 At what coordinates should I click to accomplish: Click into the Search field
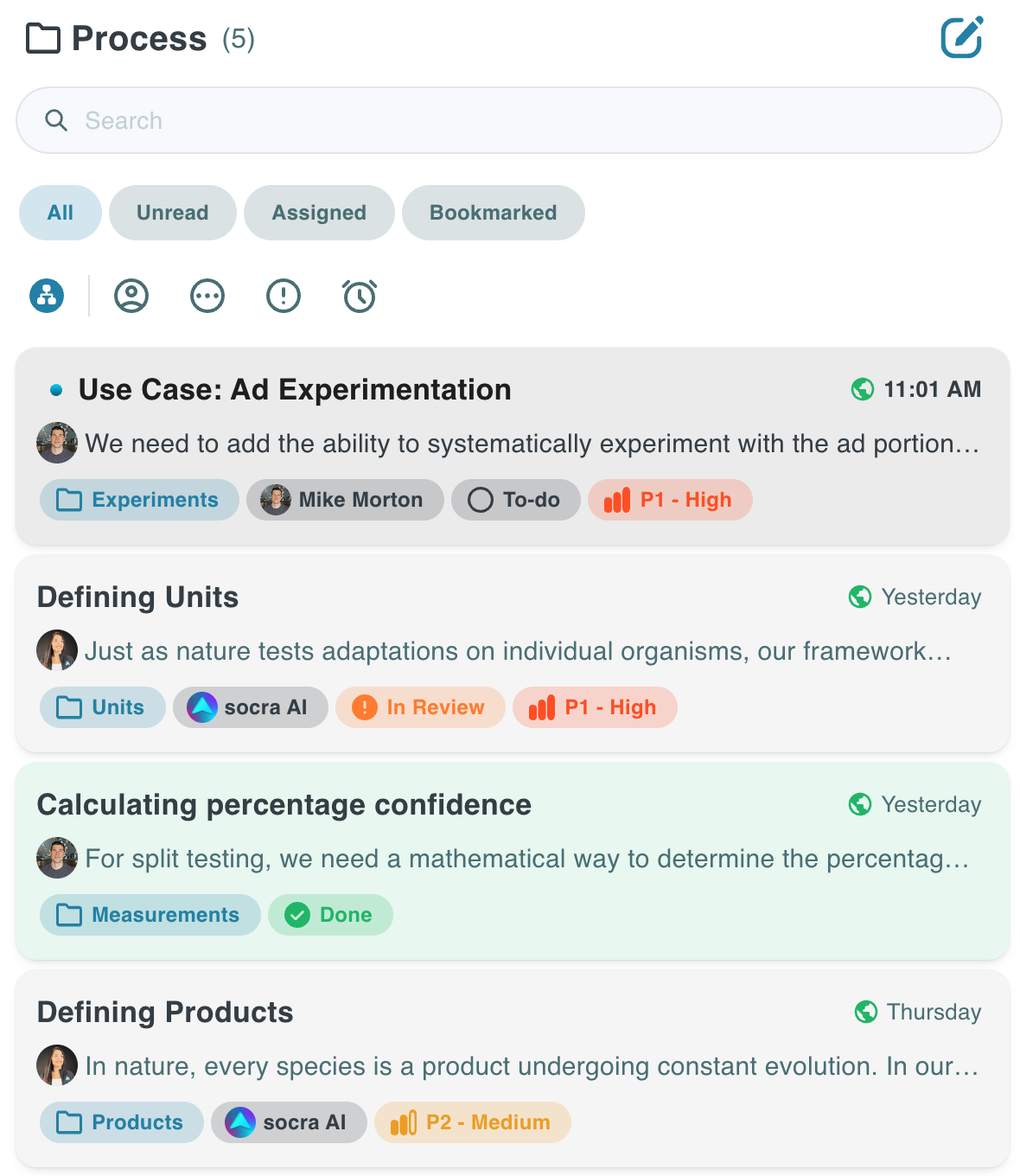(x=508, y=120)
